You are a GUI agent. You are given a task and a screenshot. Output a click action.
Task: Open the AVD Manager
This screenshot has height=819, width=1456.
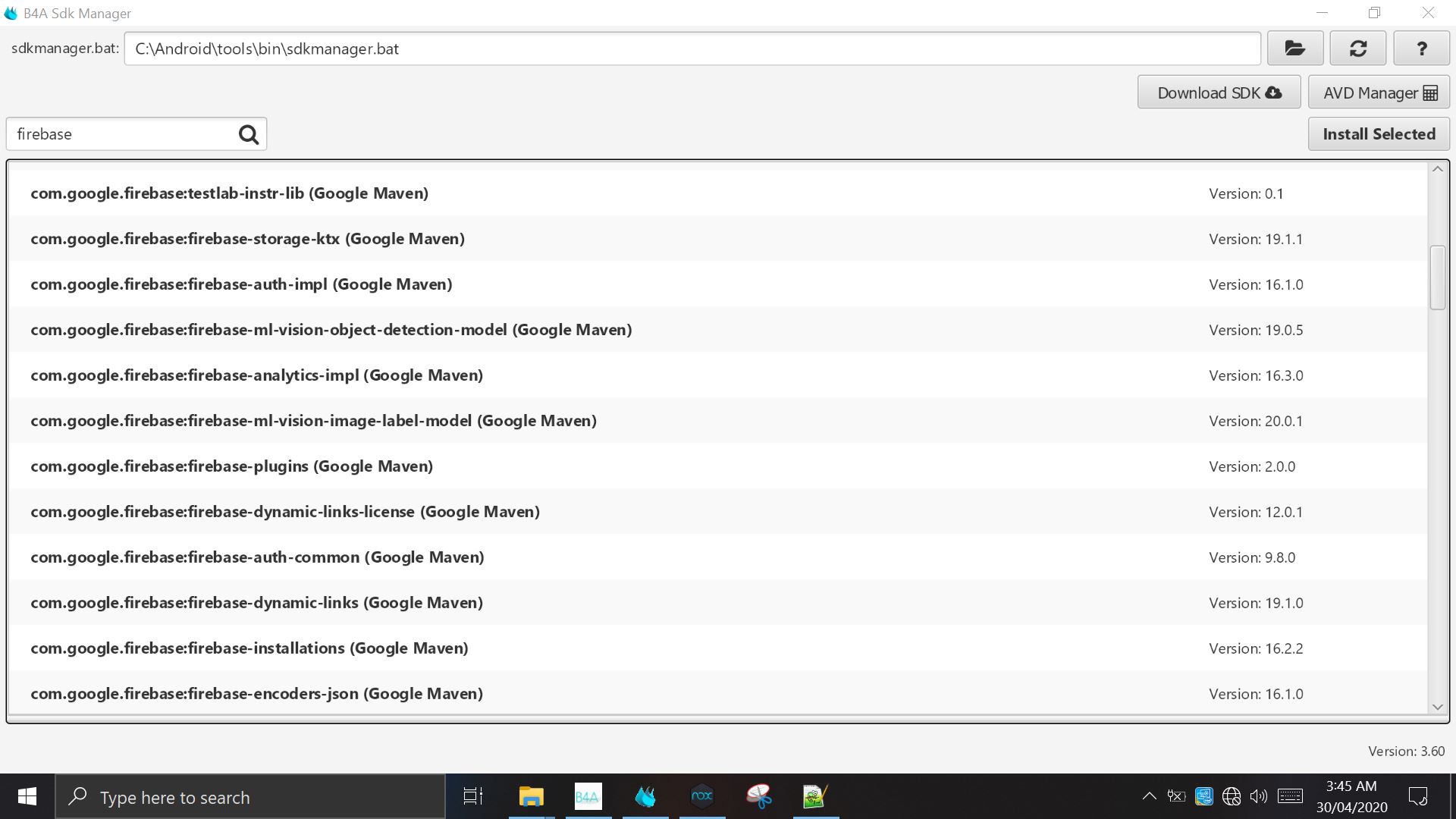(x=1379, y=93)
